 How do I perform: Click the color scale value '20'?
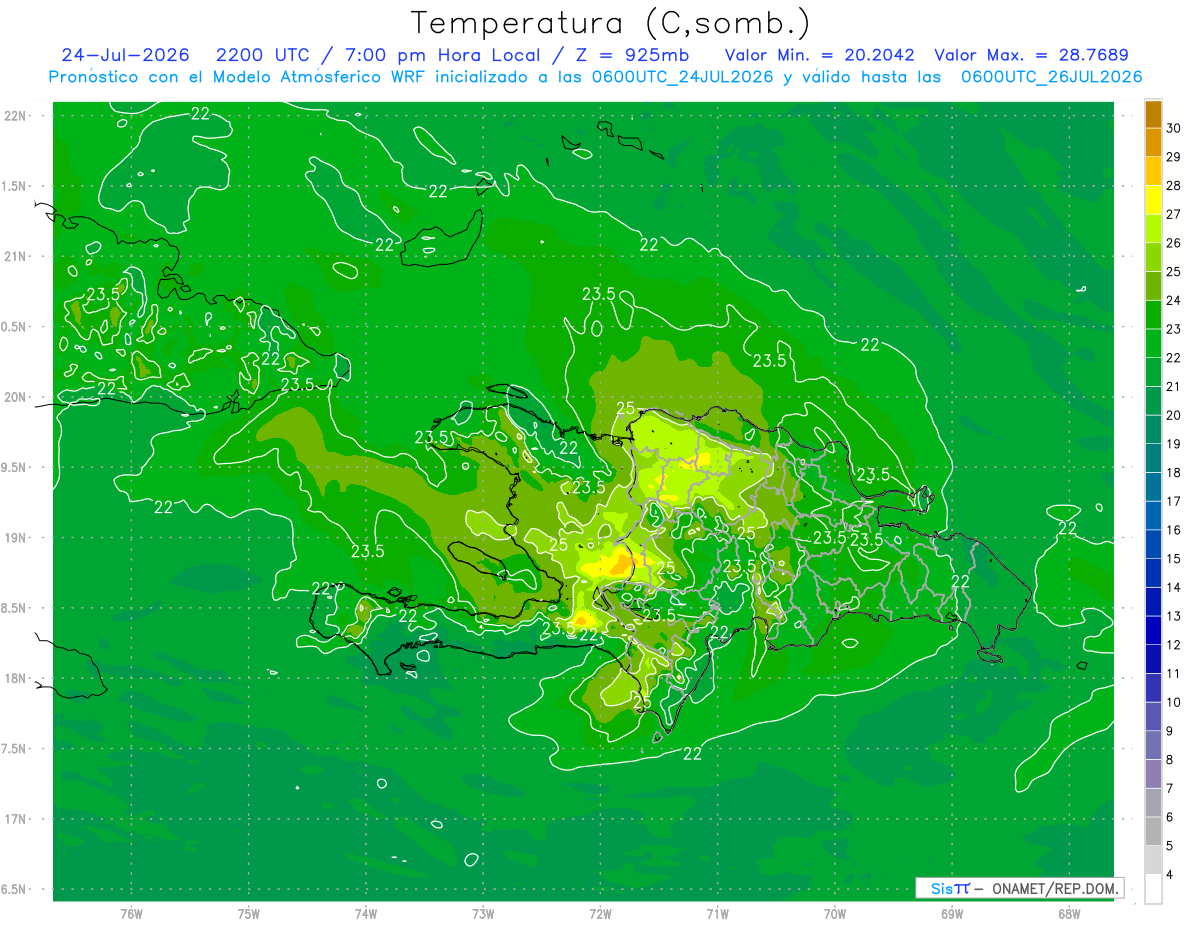click(1173, 416)
